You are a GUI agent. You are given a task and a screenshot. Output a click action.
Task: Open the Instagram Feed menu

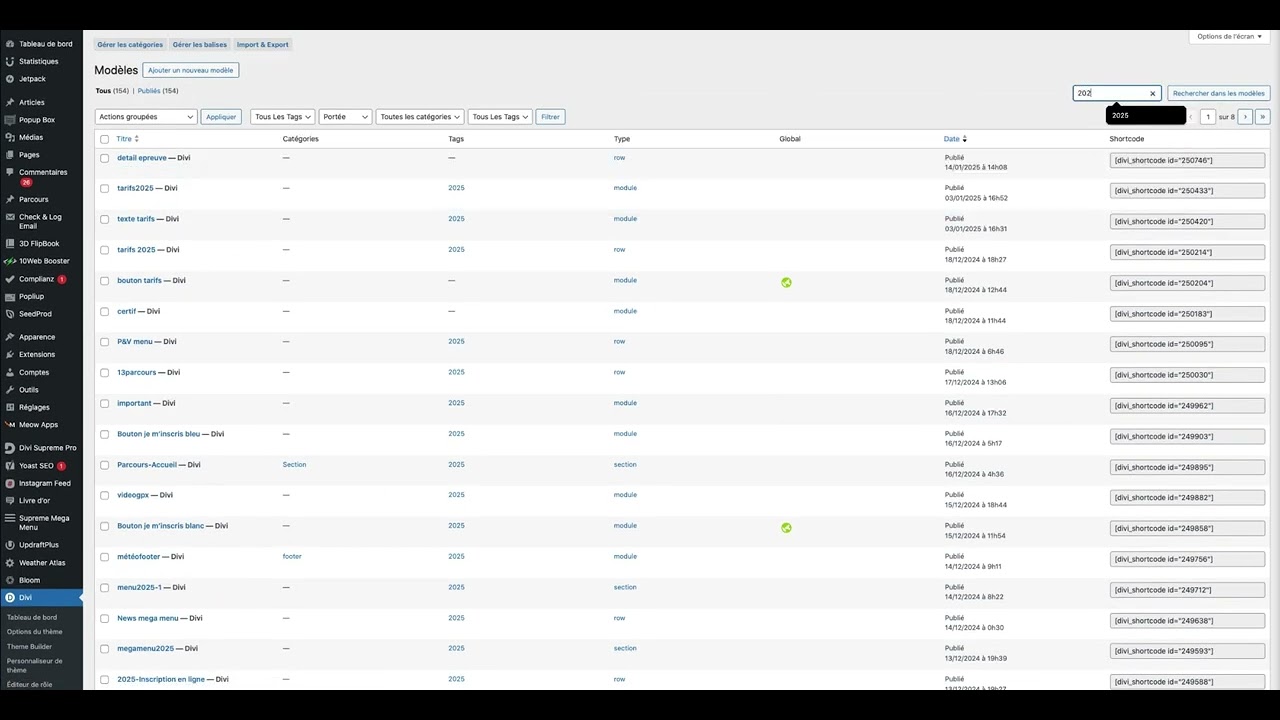tap(44, 483)
